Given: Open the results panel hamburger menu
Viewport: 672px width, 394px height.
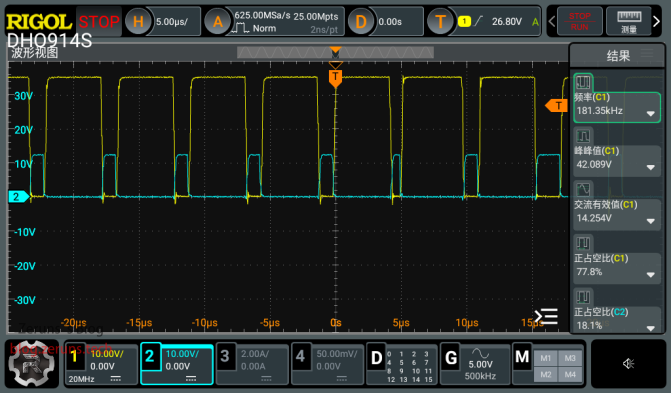Looking at the screenshot, I should (x=647, y=53).
